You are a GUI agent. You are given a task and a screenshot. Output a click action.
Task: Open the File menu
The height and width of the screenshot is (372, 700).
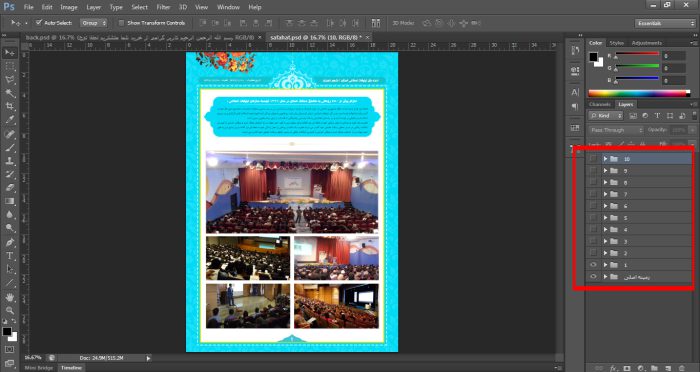tap(29, 7)
